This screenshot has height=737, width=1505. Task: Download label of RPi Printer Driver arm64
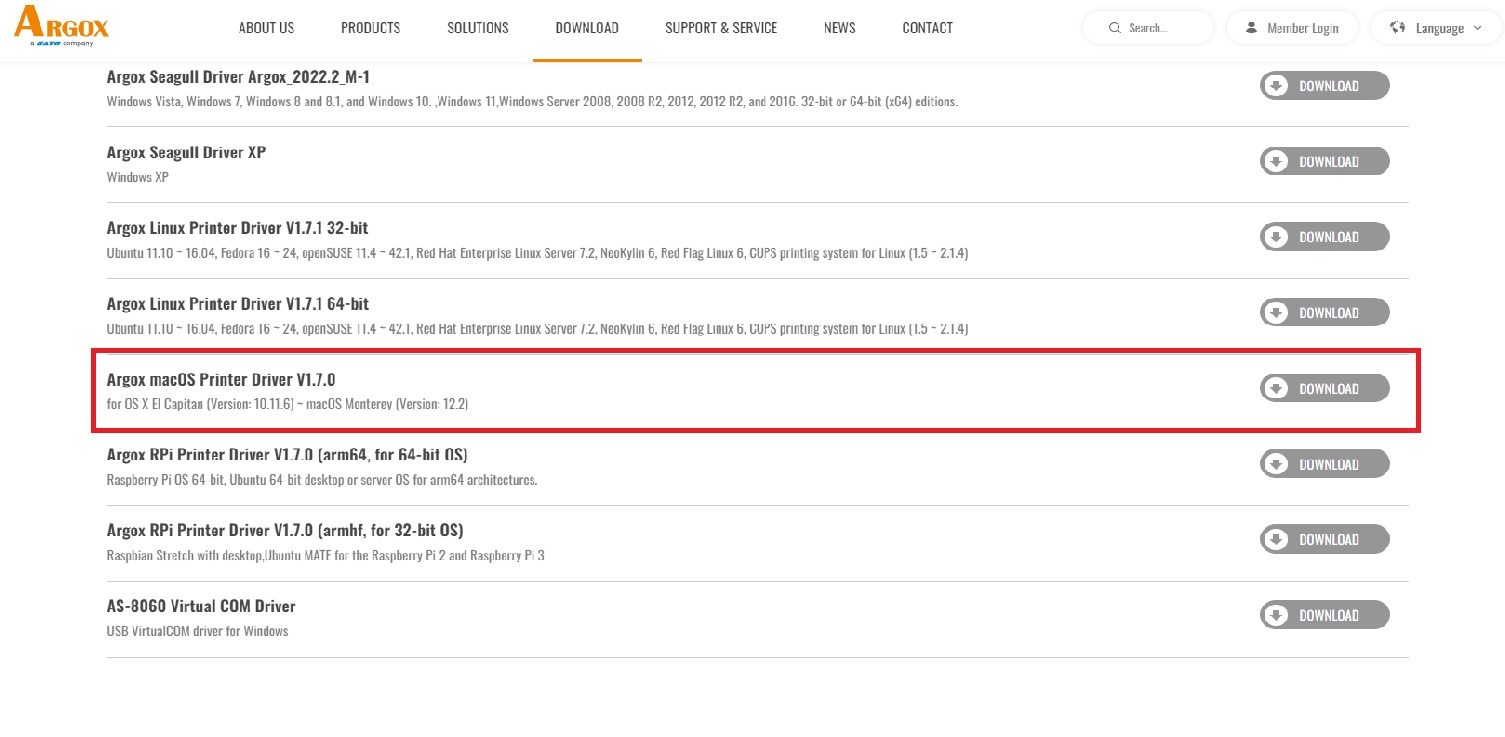(x=1329, y=464)
